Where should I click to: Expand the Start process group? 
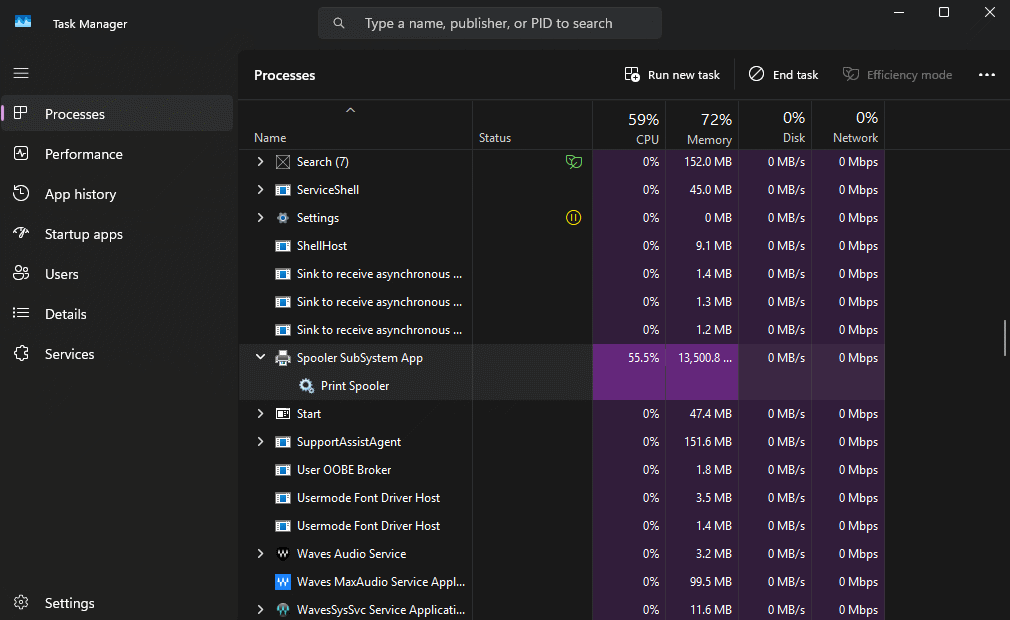point(260,414)
